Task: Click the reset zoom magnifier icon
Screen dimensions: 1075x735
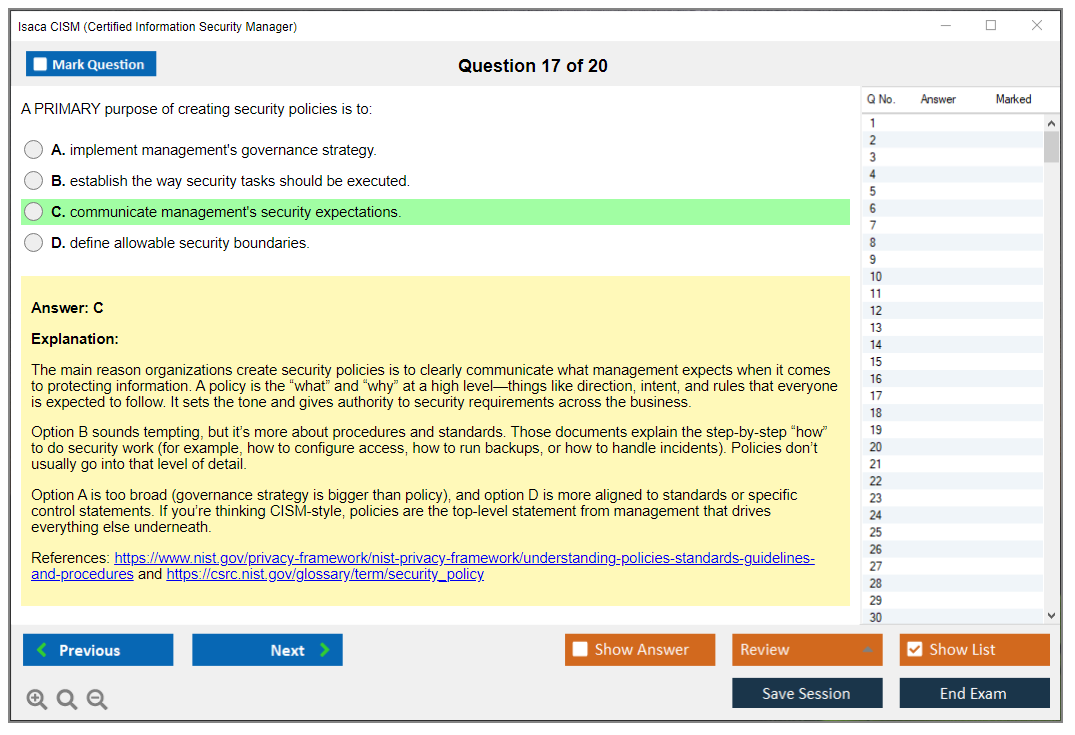Action: point(67,700)
